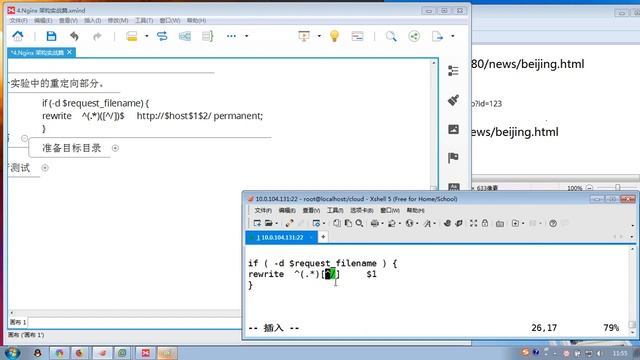Start XMind presentation mode icon
640x360 pixels.
point(304,36)
